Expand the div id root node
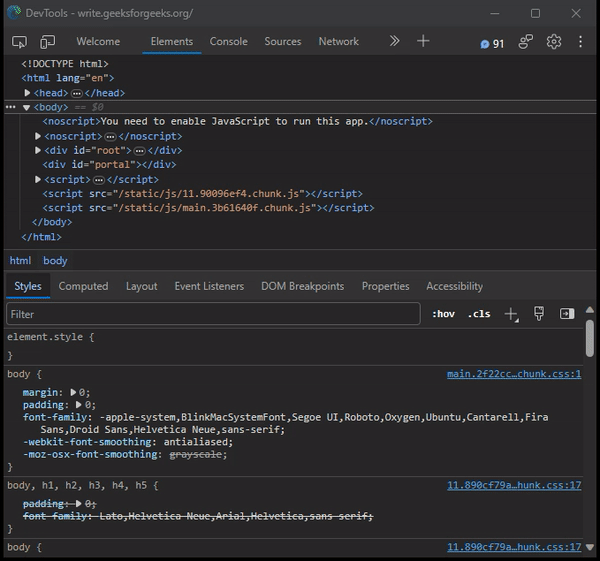Viewport: 600px width, 561px height. tap(39, 150)
